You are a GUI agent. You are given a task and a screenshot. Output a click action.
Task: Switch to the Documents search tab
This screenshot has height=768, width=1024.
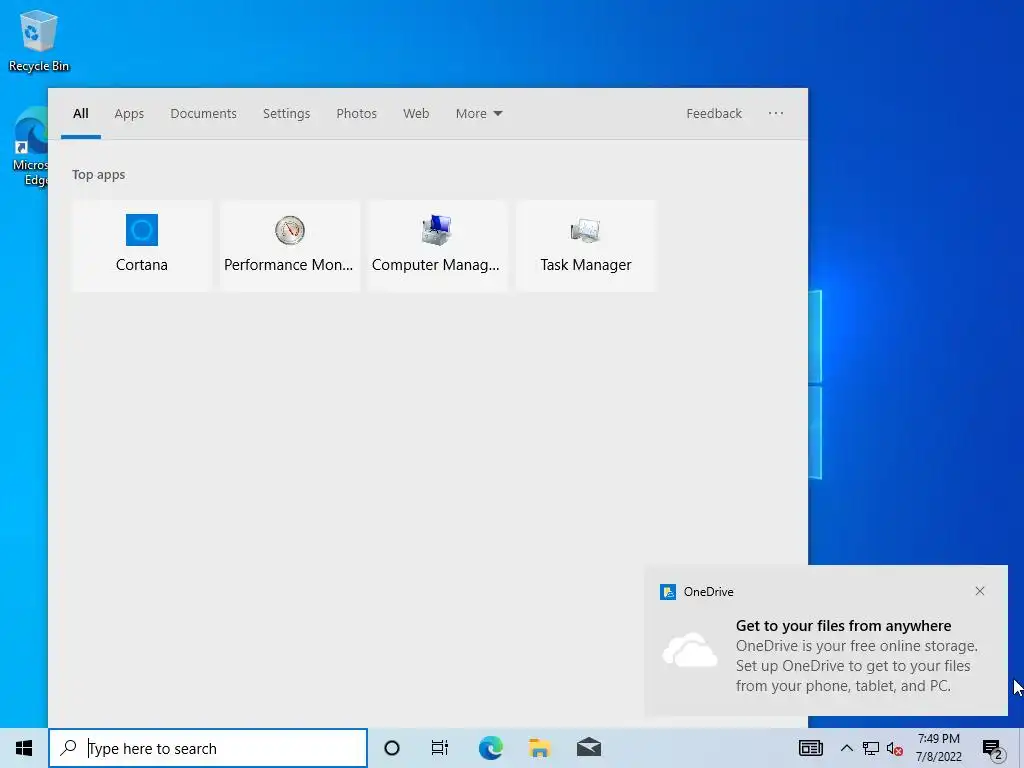pos(203,114)
